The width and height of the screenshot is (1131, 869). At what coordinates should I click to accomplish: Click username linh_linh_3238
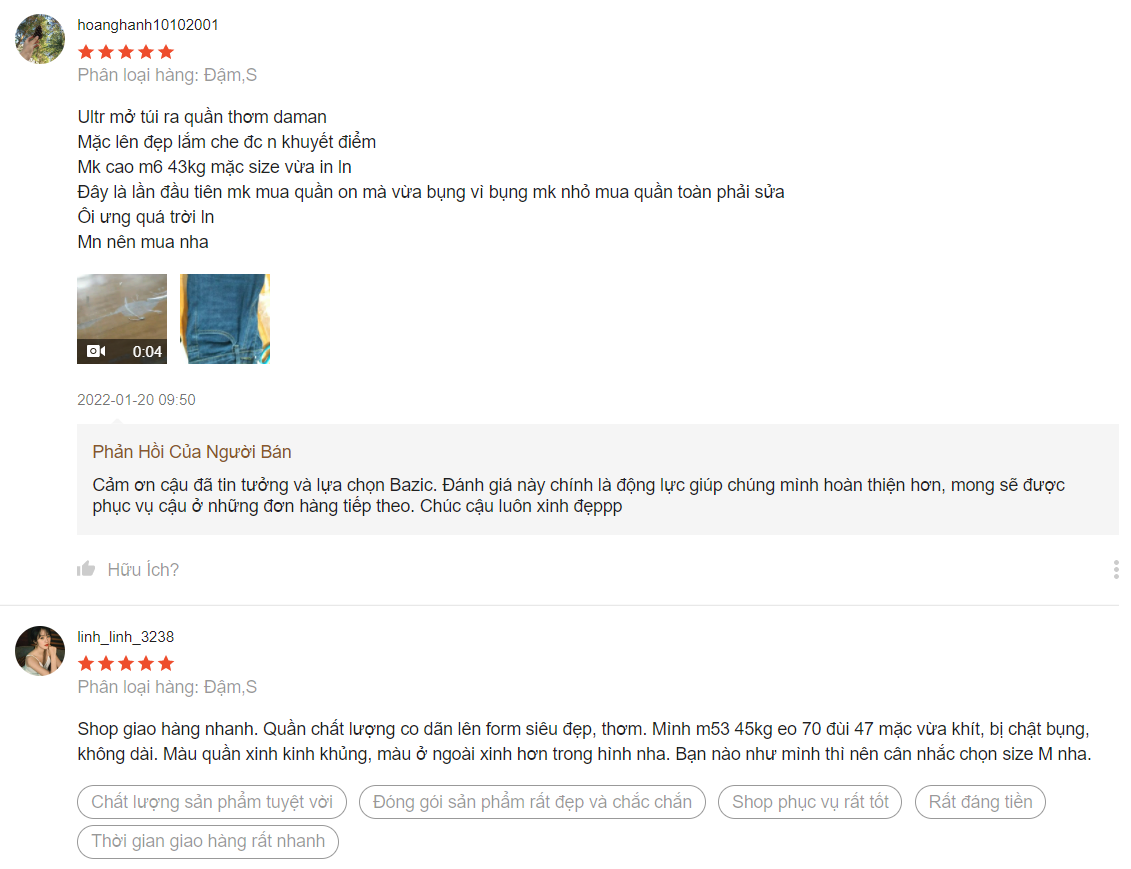[126, 636]
